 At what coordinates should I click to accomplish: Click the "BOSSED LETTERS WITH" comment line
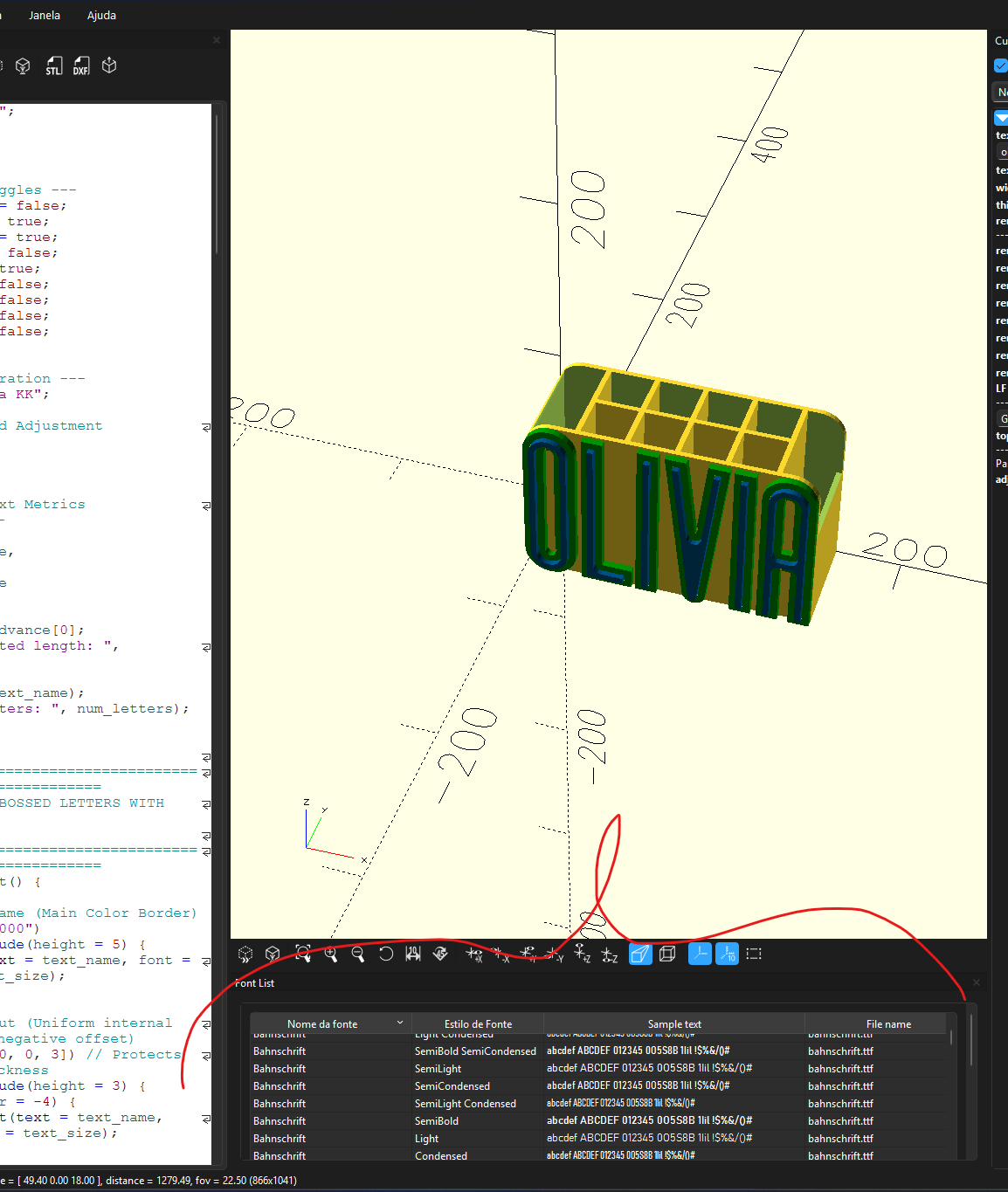click(82, 803)
